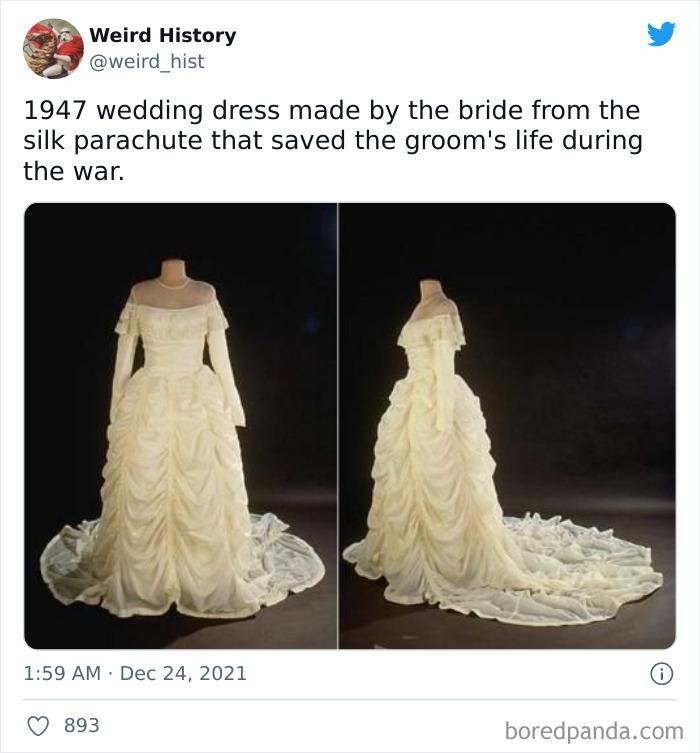The width and height of the screenshot is (700, 753).
Task: Visit the boredpanda.com watermark link
Action: tap(594, 731)
